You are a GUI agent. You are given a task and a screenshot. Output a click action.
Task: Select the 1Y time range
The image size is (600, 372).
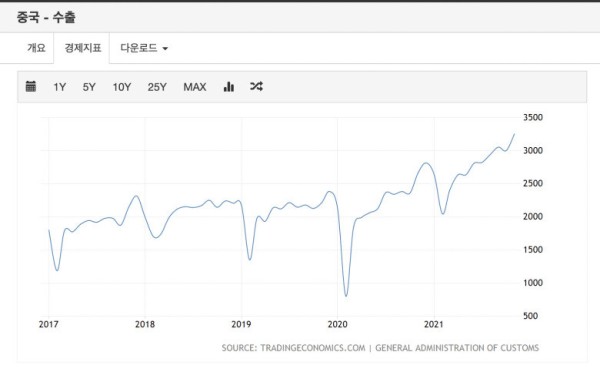pyautogui.click(x=60, y=87)
